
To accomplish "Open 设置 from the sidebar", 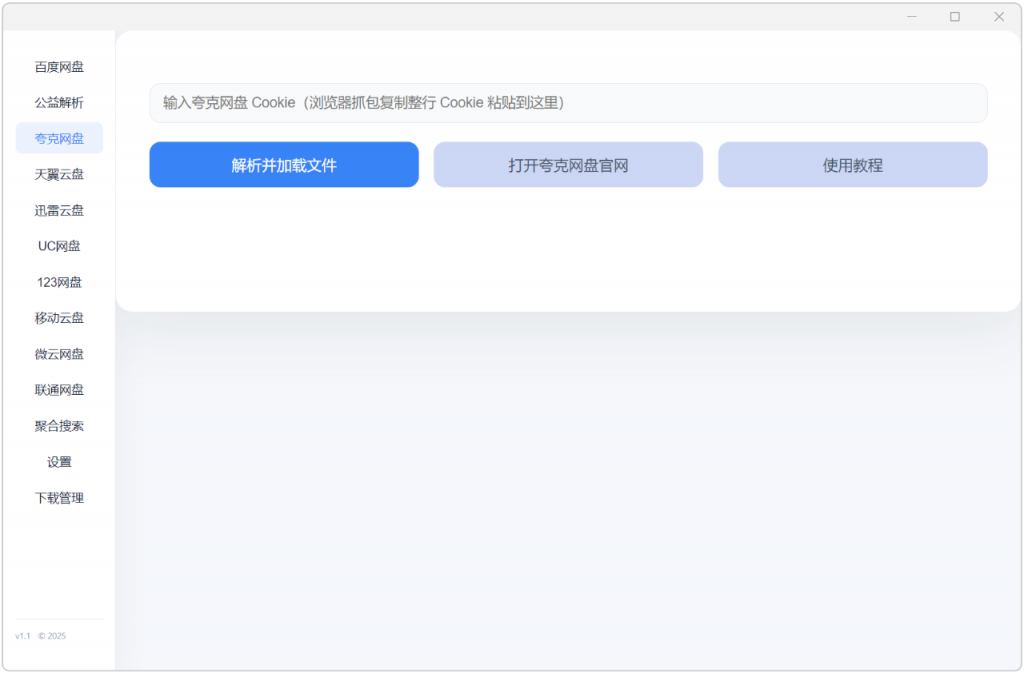I will 59,462.
